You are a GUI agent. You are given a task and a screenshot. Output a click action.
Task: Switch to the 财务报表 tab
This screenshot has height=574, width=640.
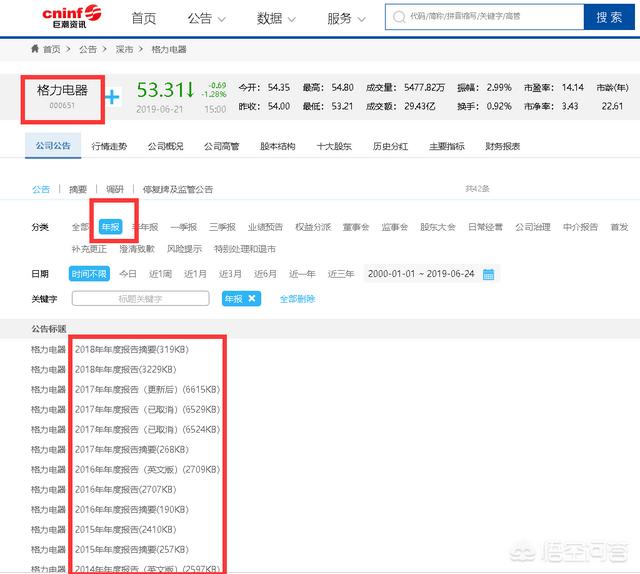coord(502,146)
